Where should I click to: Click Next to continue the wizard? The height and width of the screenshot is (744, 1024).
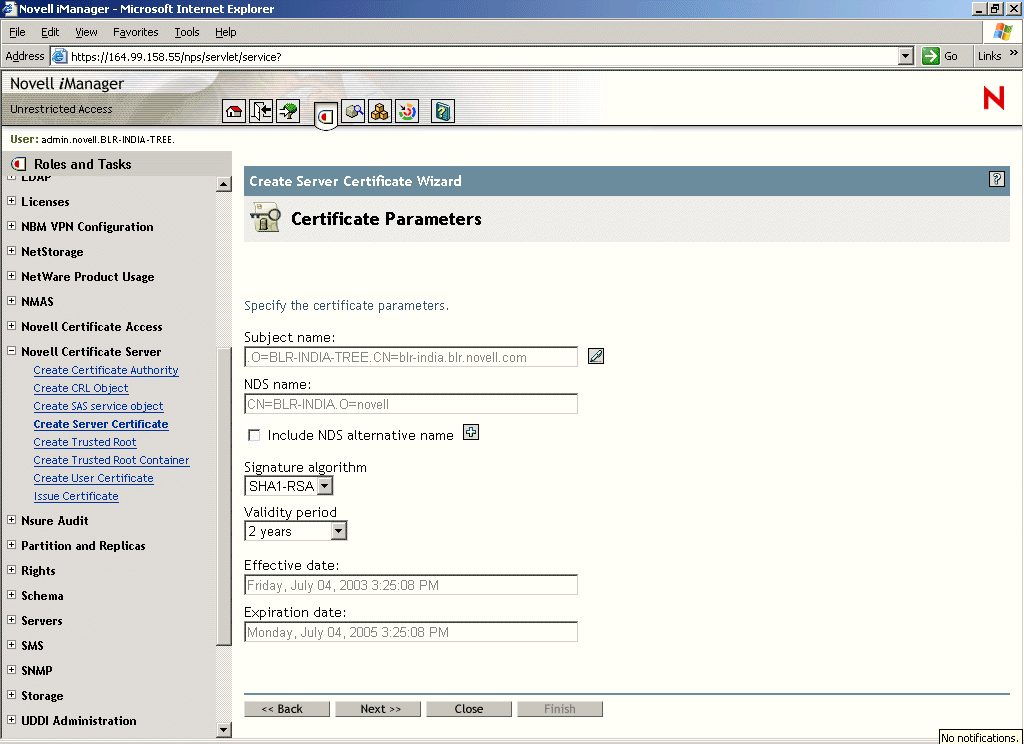[378, 709]
